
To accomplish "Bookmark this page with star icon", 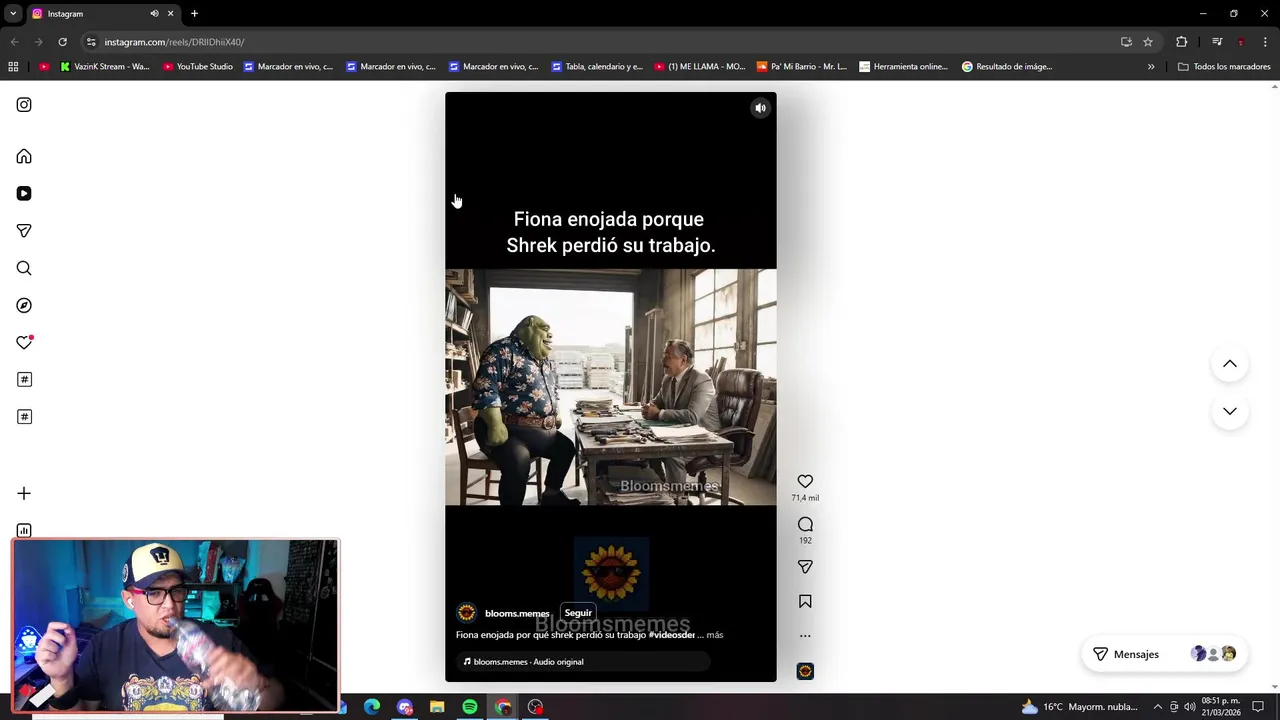I will tap(1148, 42).
